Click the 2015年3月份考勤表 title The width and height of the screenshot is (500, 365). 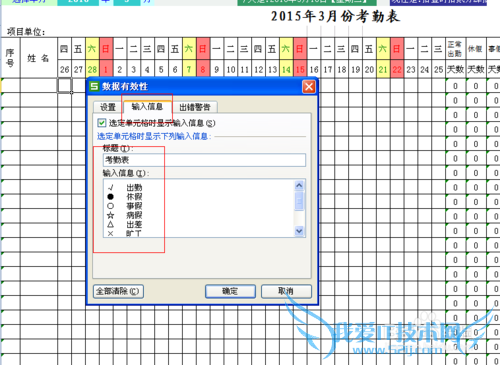tap(335, 16)
